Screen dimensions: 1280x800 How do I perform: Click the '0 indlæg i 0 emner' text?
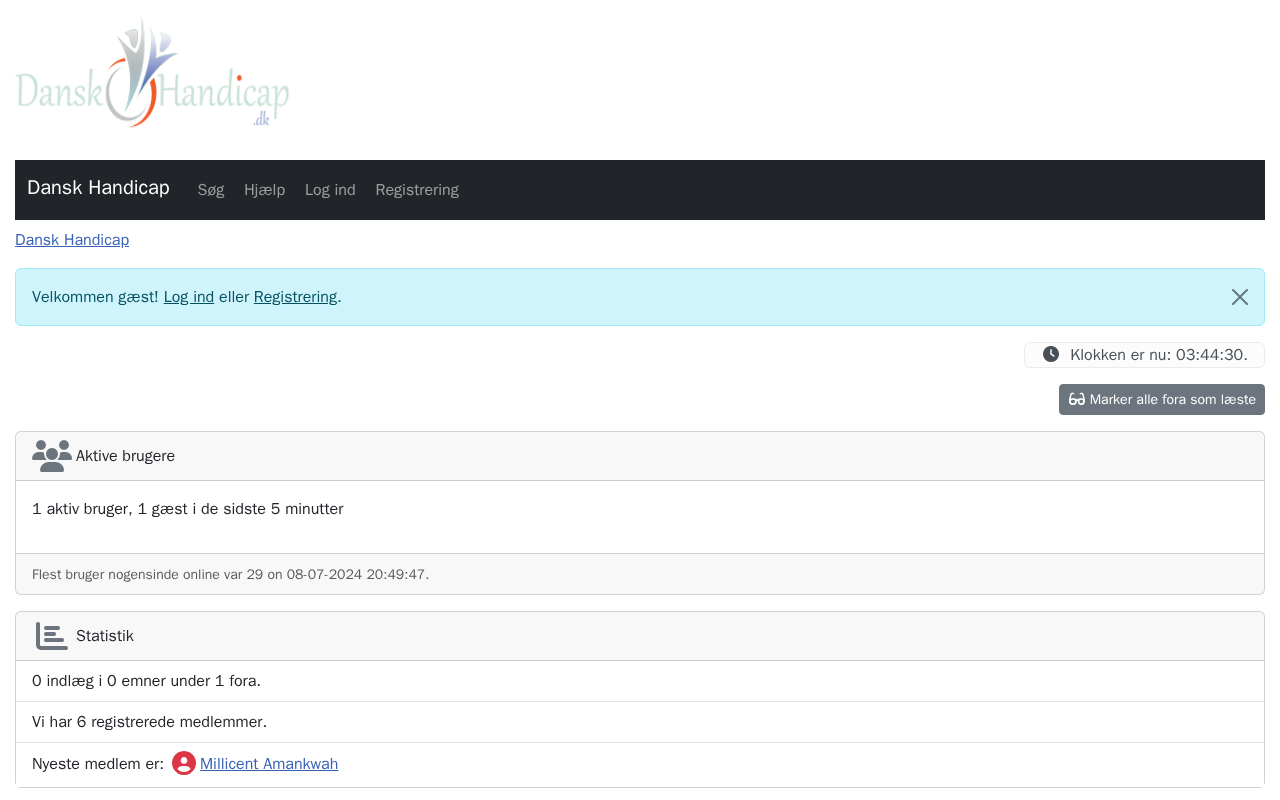pos(146,681)
